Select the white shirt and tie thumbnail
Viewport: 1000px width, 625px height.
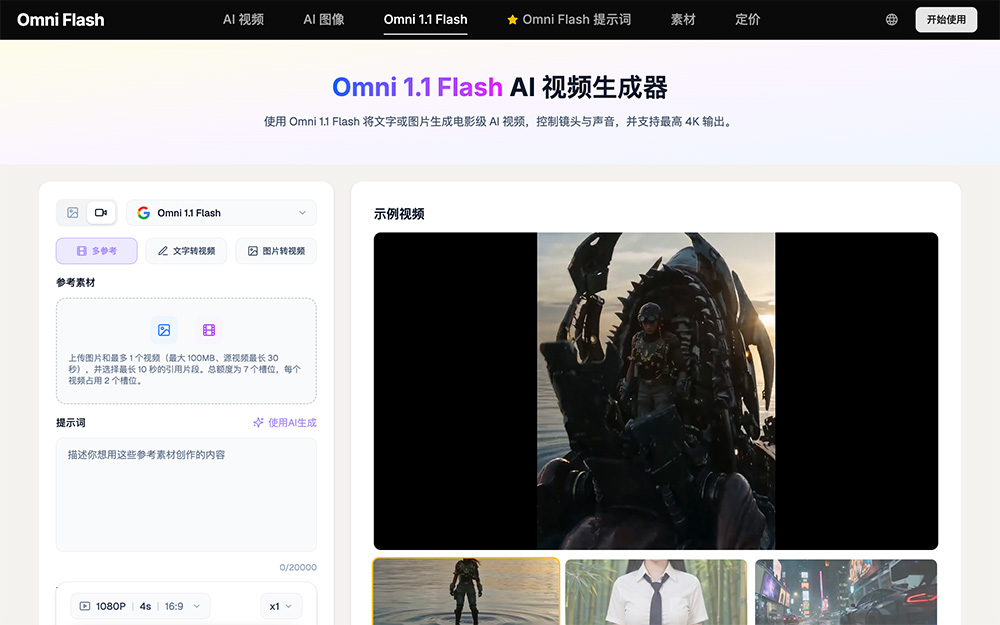pyautogui.click(x=656, y=592)
